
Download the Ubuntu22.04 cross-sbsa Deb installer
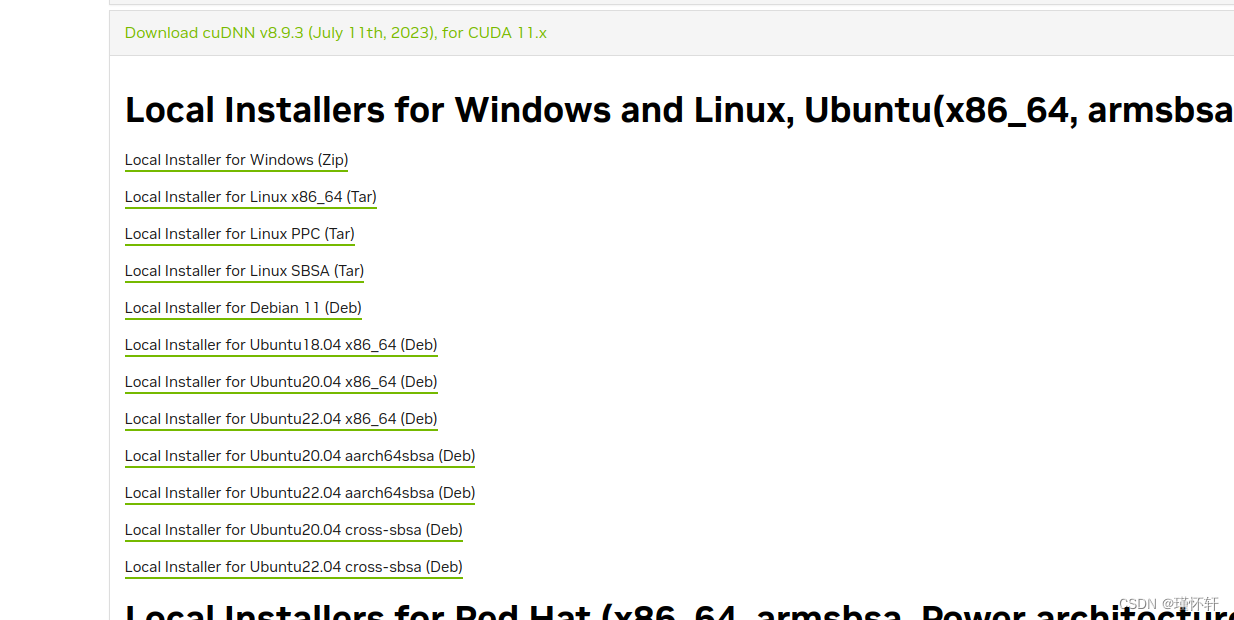pyautogui.click(x=294, y=567)
